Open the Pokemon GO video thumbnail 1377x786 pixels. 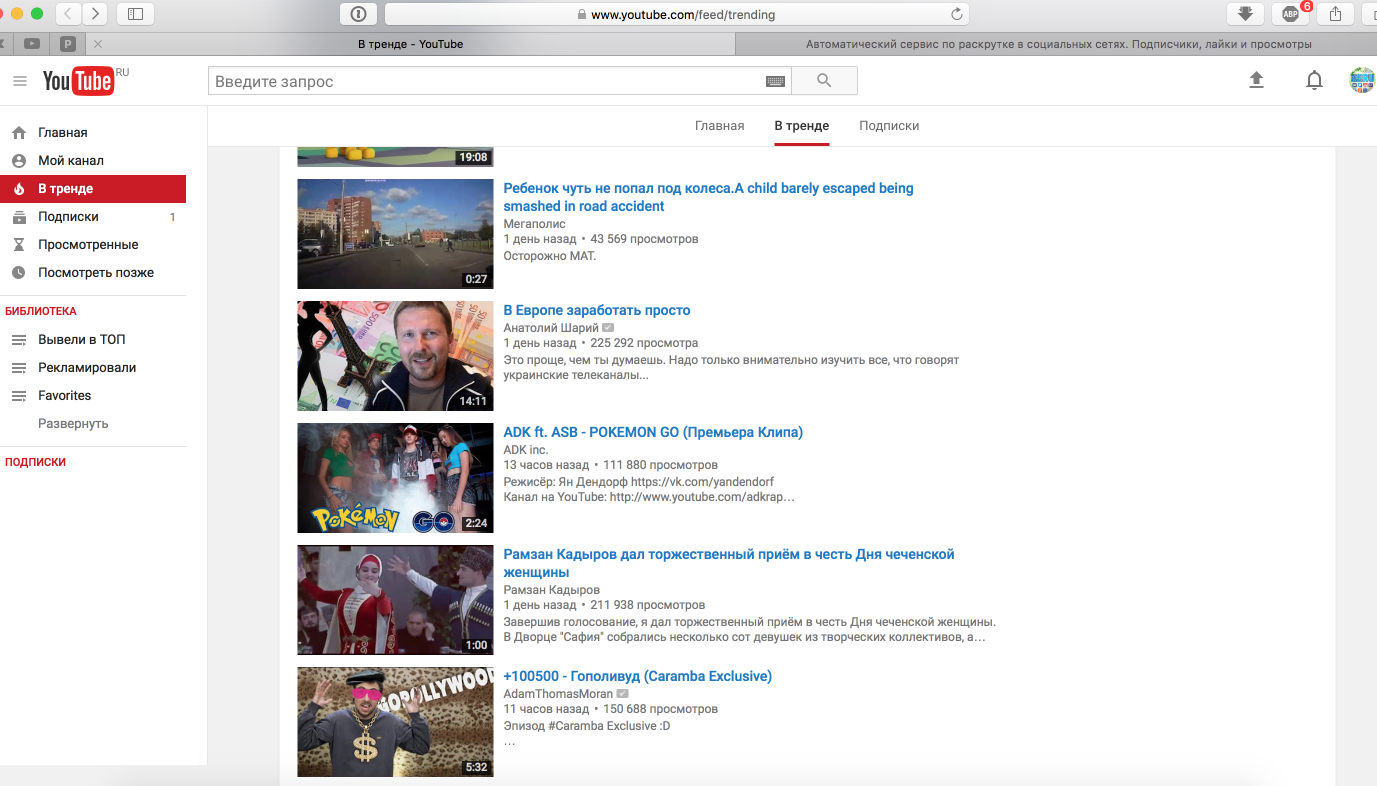click(x=395, y=478)
